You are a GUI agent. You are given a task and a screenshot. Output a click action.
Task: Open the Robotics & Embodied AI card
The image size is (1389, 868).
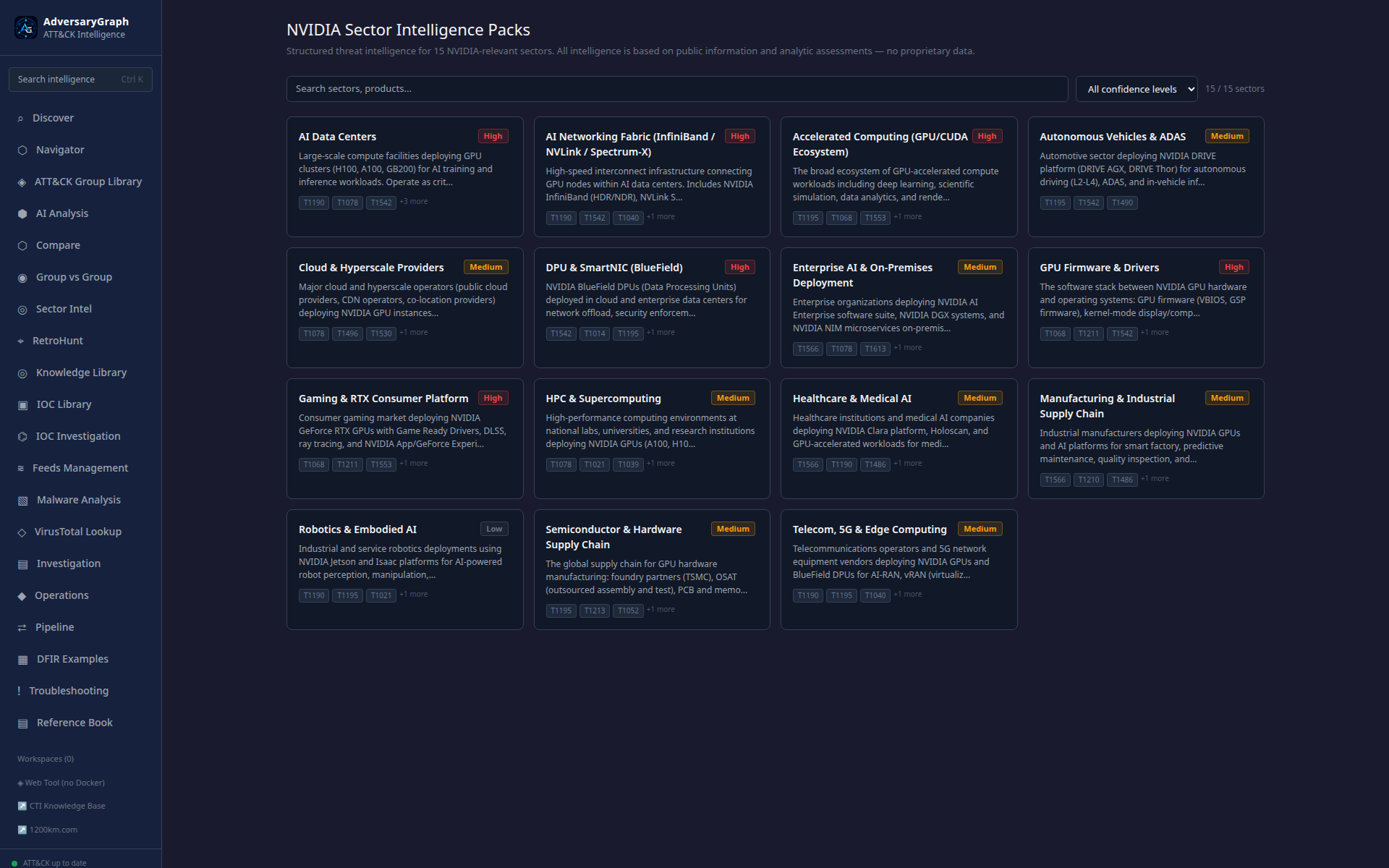click(x=405, y=569)
